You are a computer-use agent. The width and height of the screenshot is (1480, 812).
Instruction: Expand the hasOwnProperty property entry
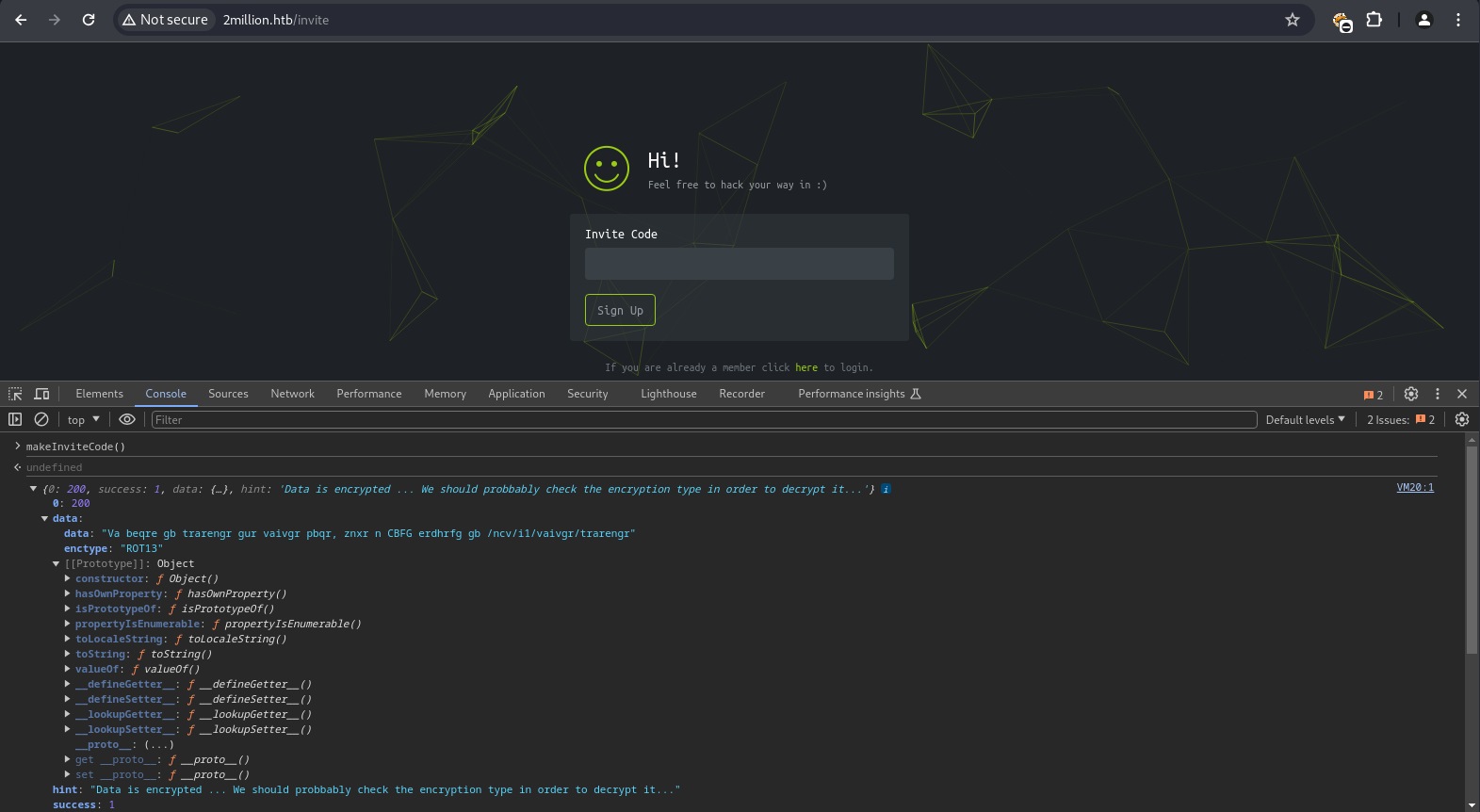[x=68, y=594]
